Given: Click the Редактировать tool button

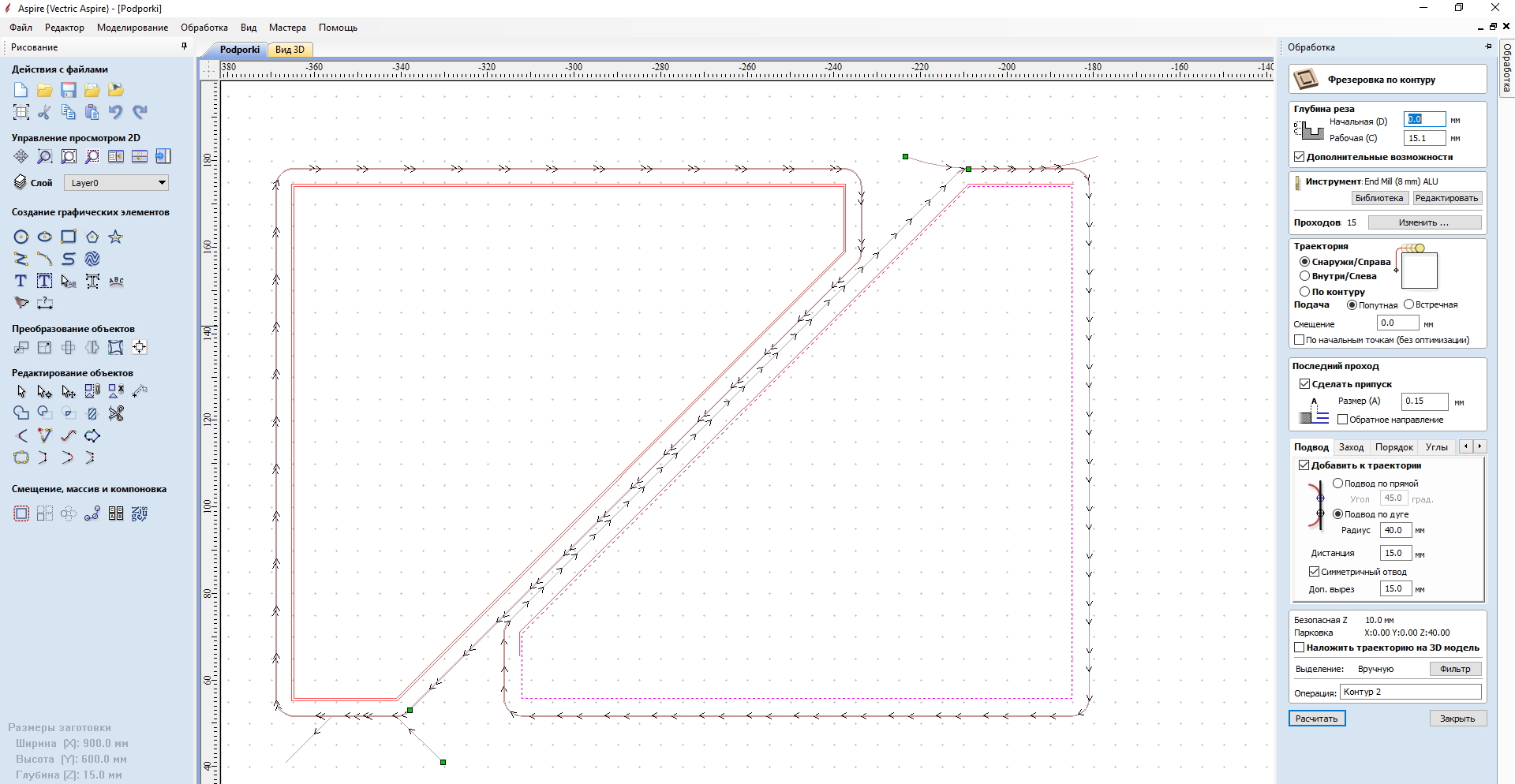Looking at the screenshot, I should pos(1446,199).
